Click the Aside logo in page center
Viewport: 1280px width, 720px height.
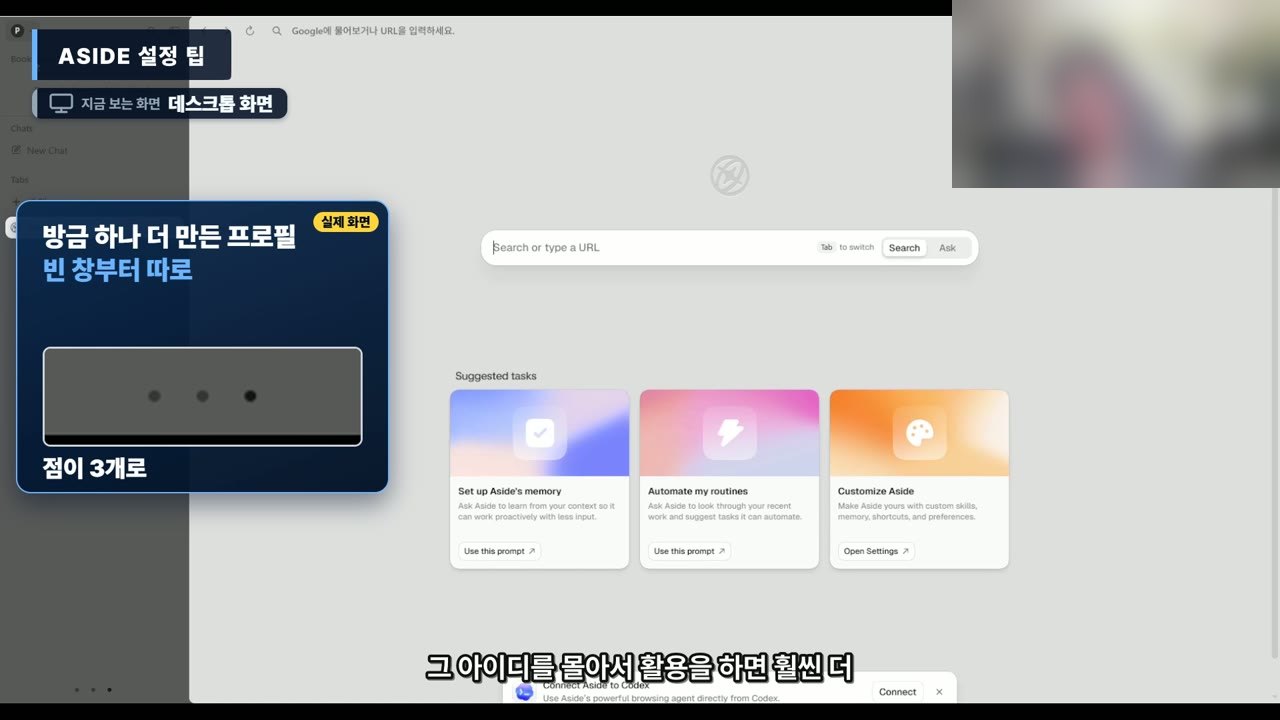(x=730, y=175)
